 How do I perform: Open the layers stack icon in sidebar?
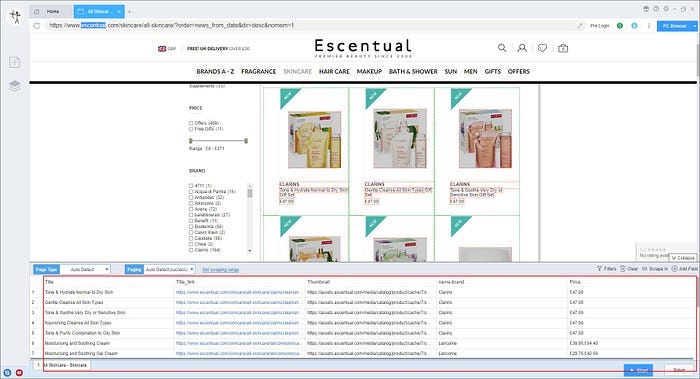coord(15,85)
